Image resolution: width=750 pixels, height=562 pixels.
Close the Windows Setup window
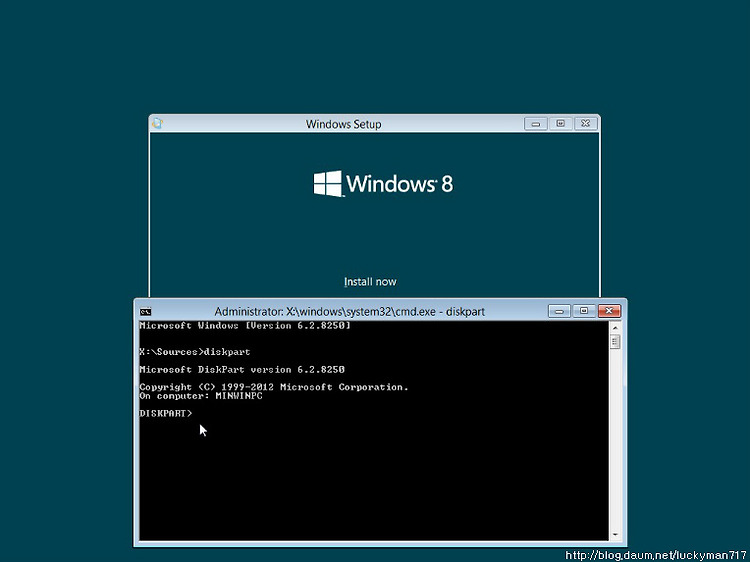585,124
